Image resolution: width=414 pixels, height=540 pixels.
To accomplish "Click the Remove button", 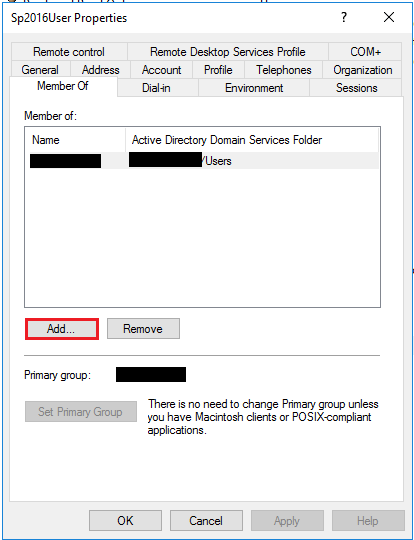I will point(143,329).
